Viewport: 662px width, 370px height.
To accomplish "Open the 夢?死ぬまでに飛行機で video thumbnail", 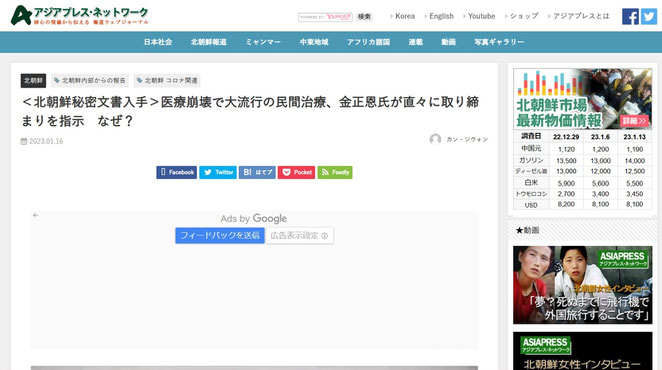I will (x=583, y=285).
